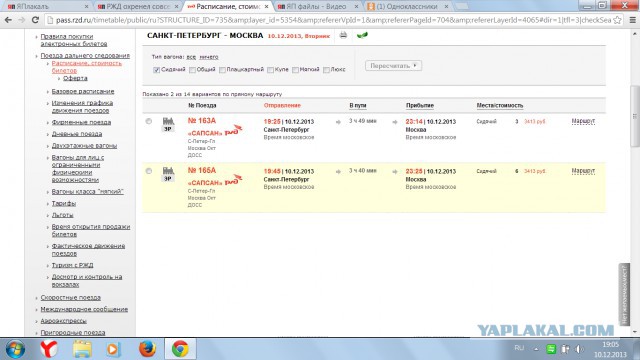Image resolution: width=640 pixels, height=360 pixels.
Task: Toggle the Общий checkbox
Action: pos(192,70)
